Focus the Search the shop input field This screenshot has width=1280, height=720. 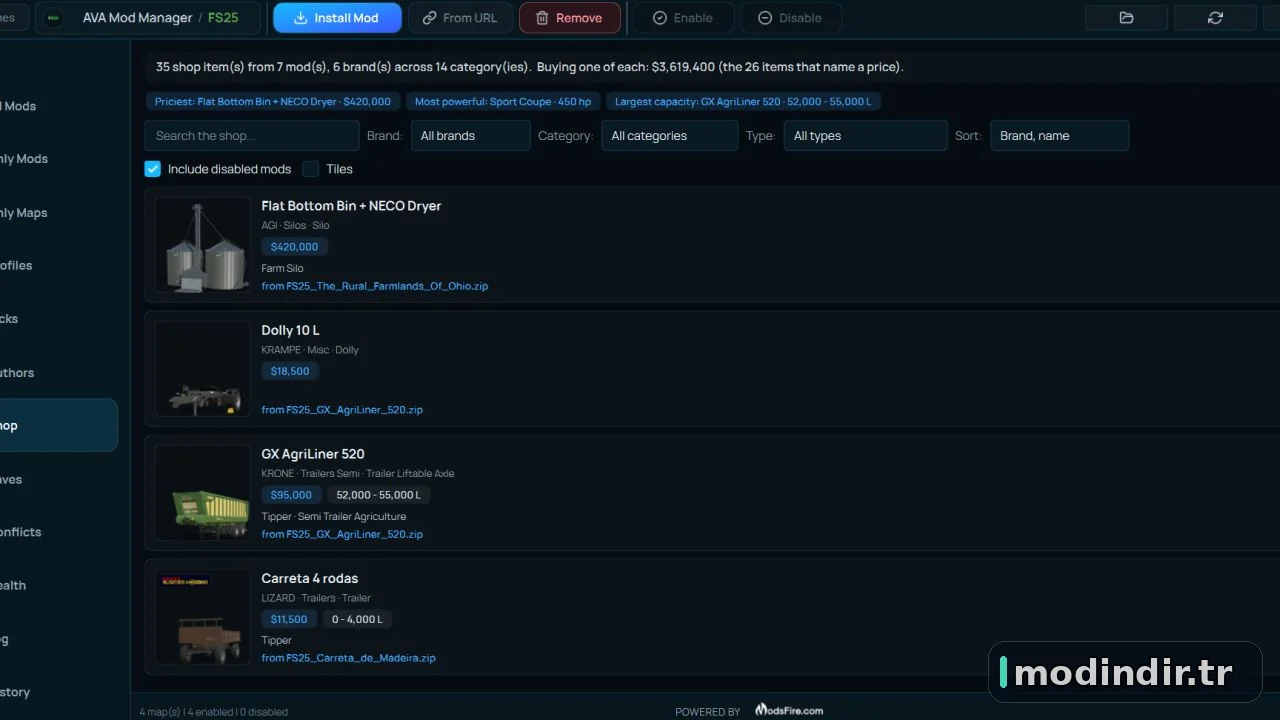click(251, 136)
